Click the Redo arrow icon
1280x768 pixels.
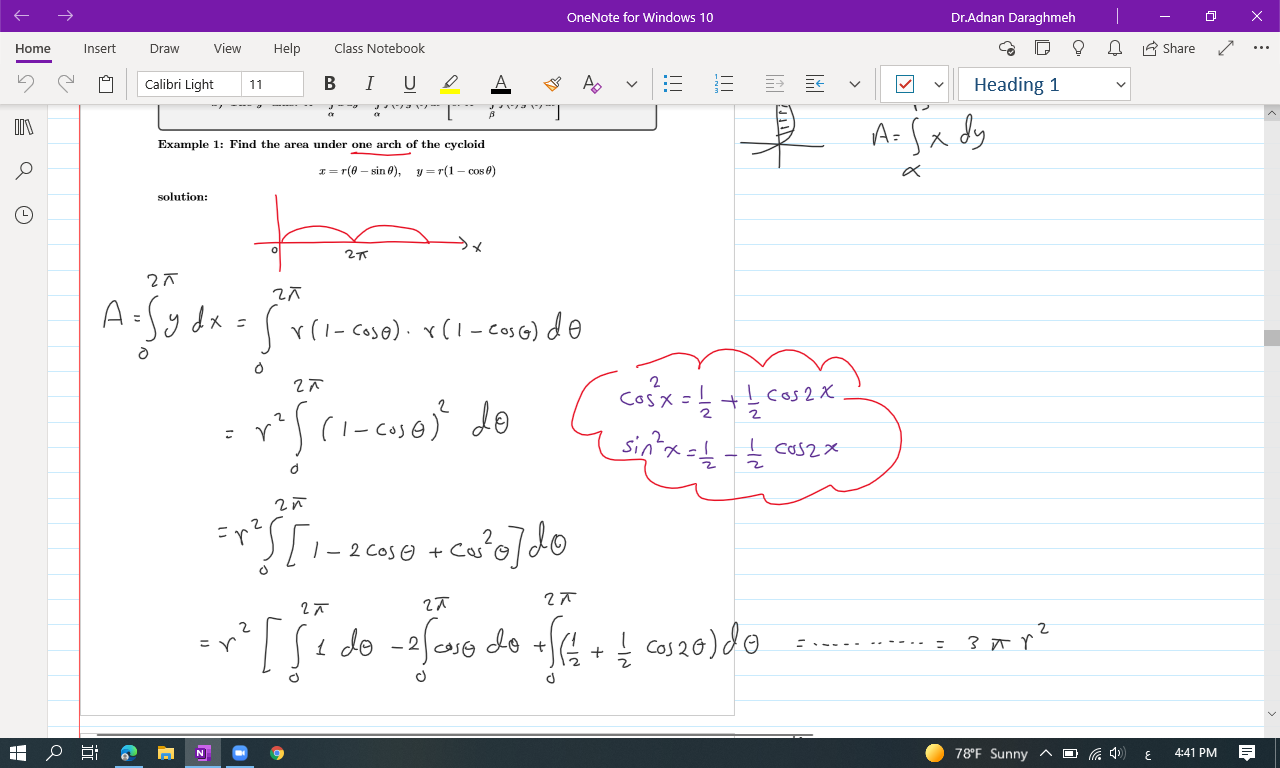click(66, 84)
